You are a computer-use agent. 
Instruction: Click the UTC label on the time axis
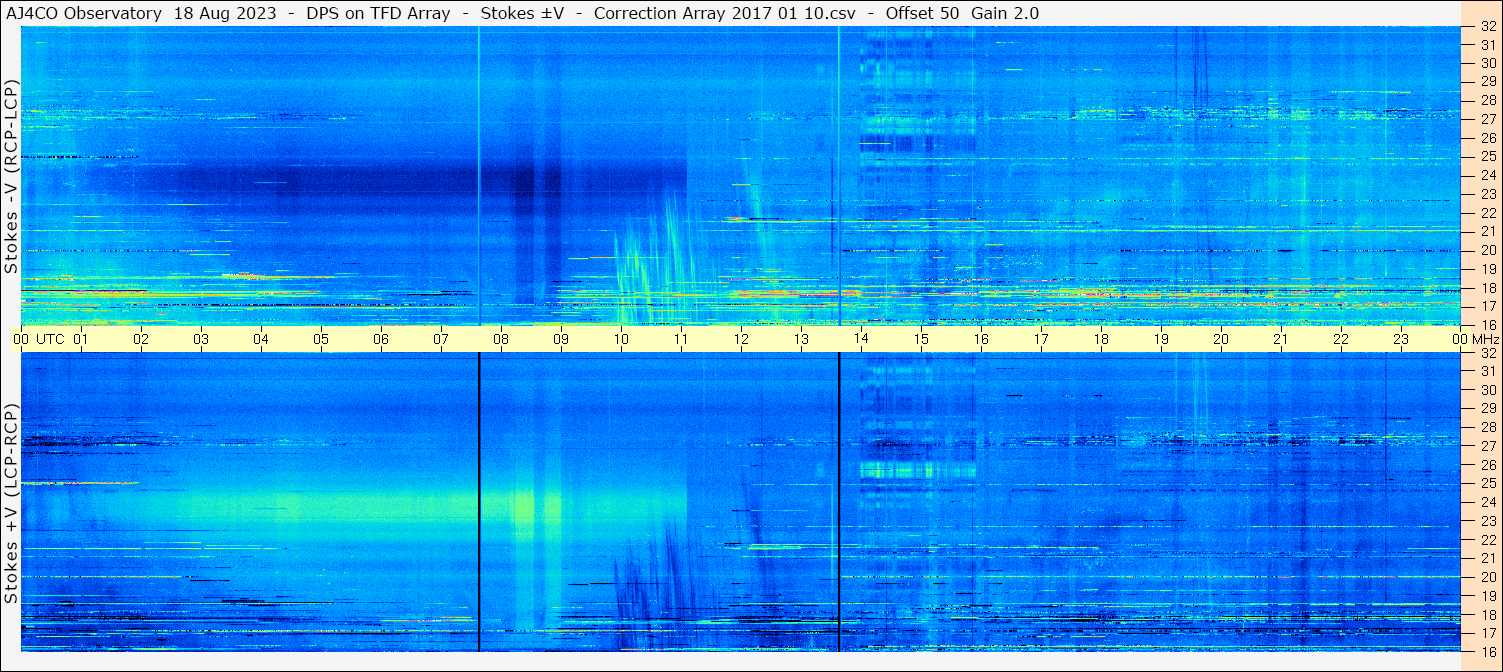pyautogui.click(x=50, y=339)
